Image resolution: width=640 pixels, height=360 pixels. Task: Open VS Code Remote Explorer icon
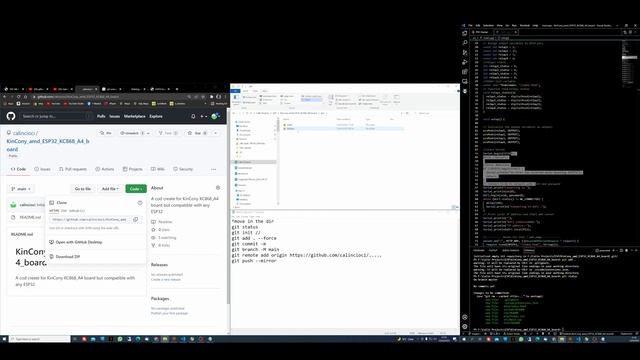[x=465, y=82]
